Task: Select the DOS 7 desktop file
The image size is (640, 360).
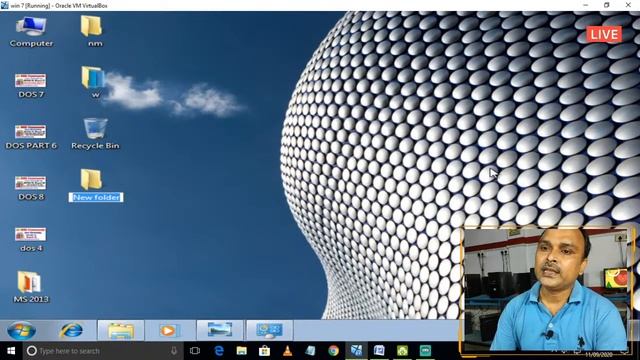Action: (x=31, y=86)
